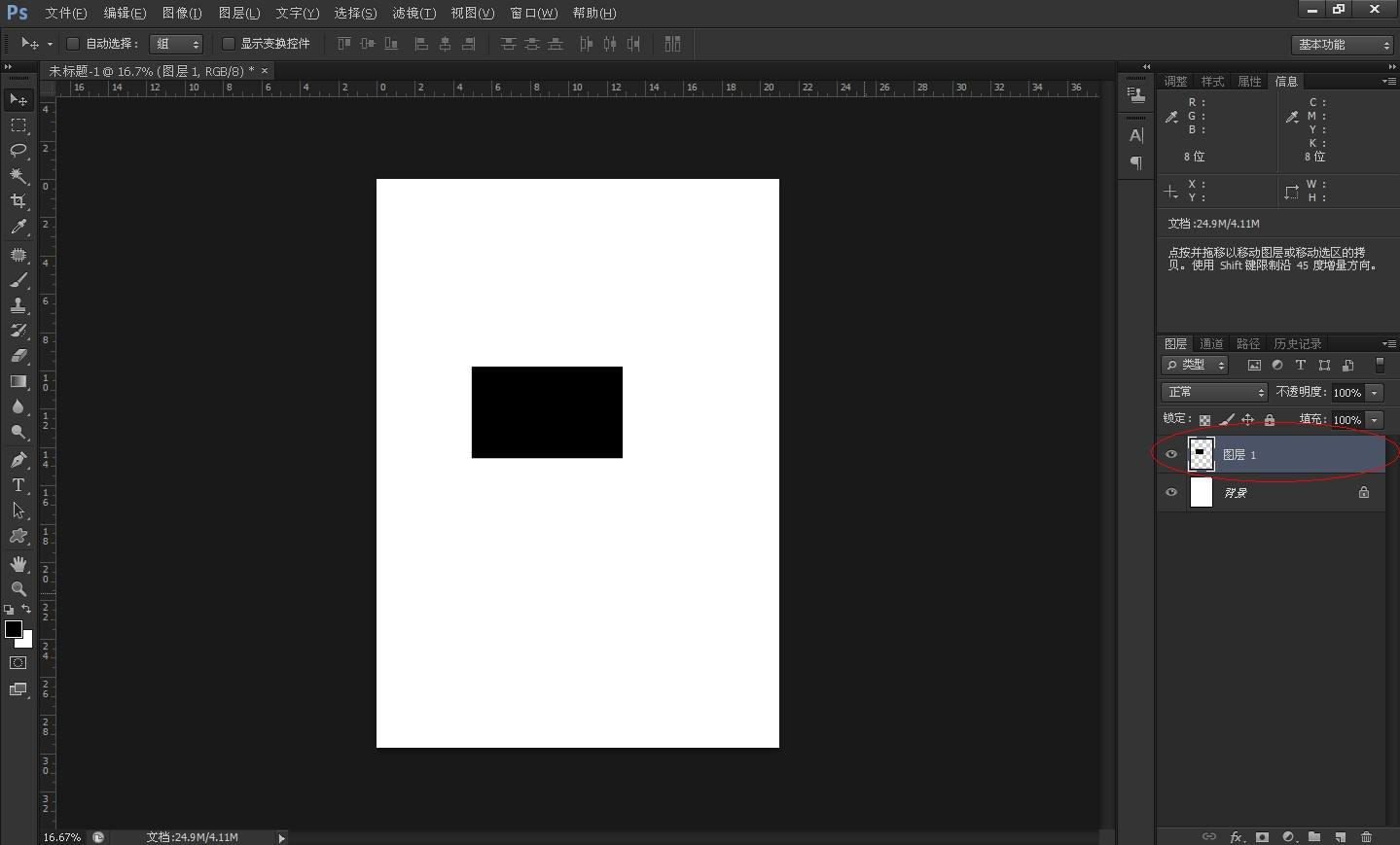Select the Pen tool
Viewport: 1400px width, 845px height.
click(x=18, y=459)
